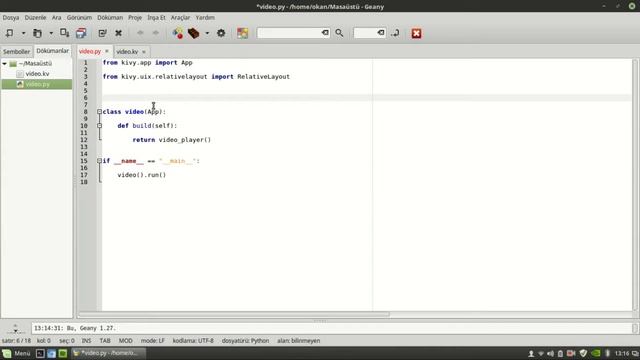
Task: Fold the def build(self) code block
Action: (x=99, y=126)
